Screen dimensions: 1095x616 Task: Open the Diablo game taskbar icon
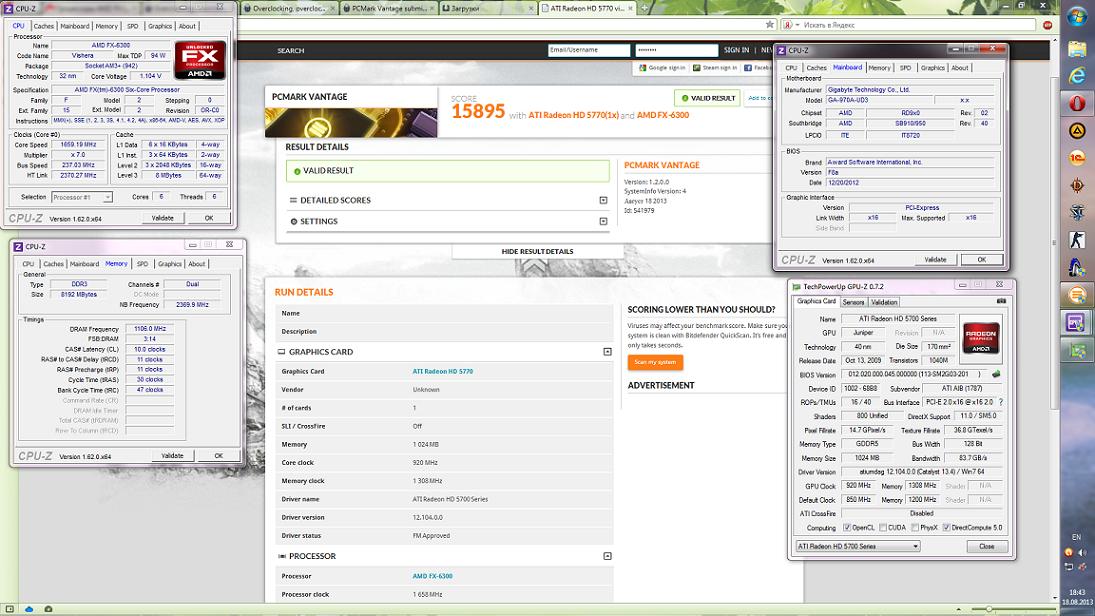[x=1076, y=185]
